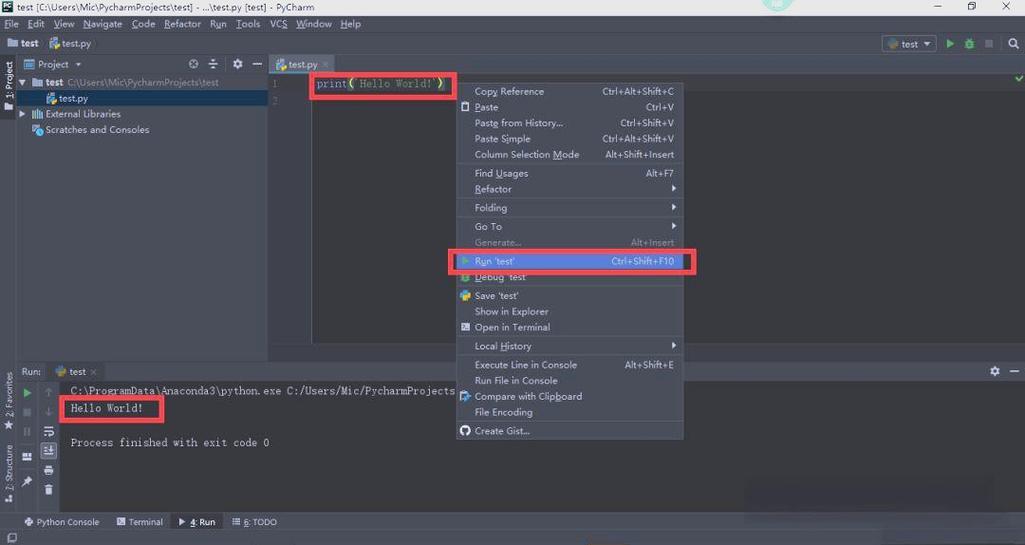
Task: Pin the Run tab with pin icon
Action: (x=27, y=481)
